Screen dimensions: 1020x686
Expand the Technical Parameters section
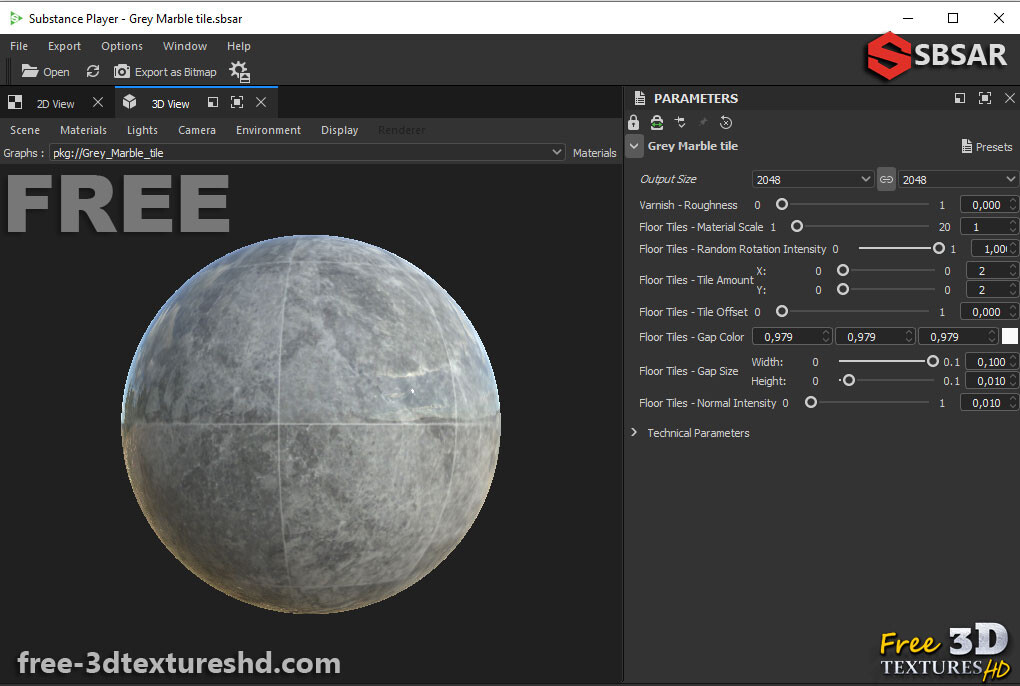click(633, 432)
